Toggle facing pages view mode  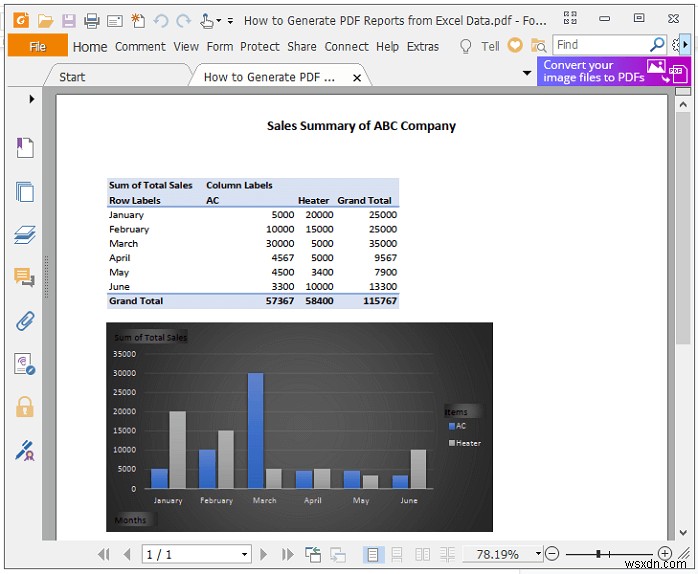pyautogui.click(x=422, y=554)
